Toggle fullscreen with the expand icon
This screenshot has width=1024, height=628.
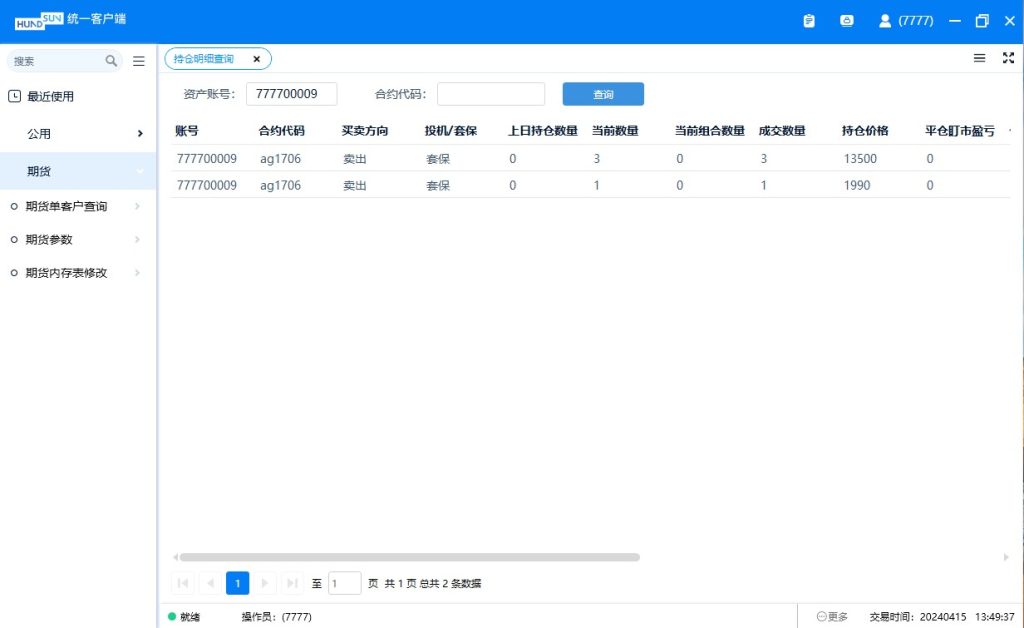pyautogui.click(x=1008, y=58)
